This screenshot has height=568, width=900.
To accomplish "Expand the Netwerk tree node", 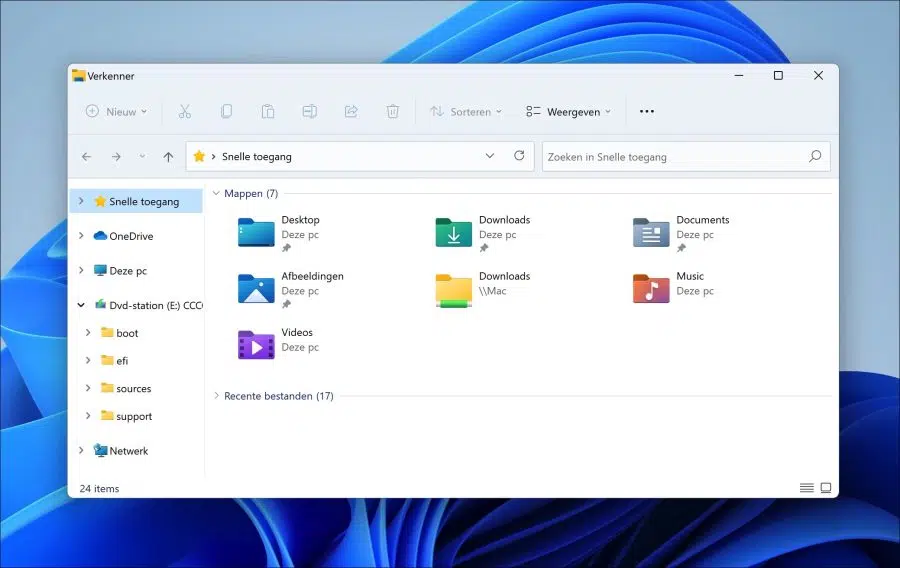I will tap(81, 450).
